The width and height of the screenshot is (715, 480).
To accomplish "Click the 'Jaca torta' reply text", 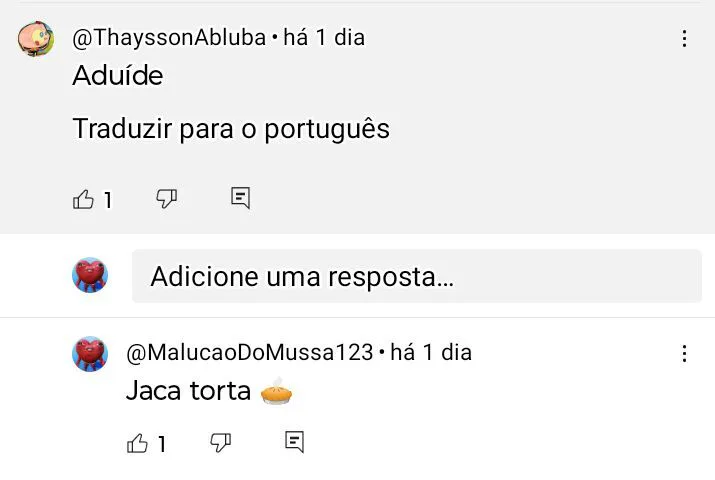I will click(x=188, y=391).
